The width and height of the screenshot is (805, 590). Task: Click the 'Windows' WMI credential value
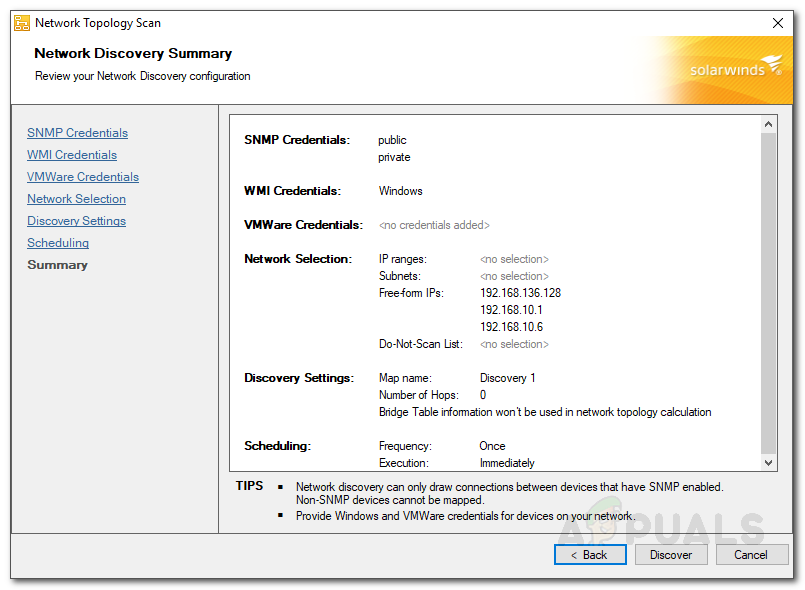[400, 191]
